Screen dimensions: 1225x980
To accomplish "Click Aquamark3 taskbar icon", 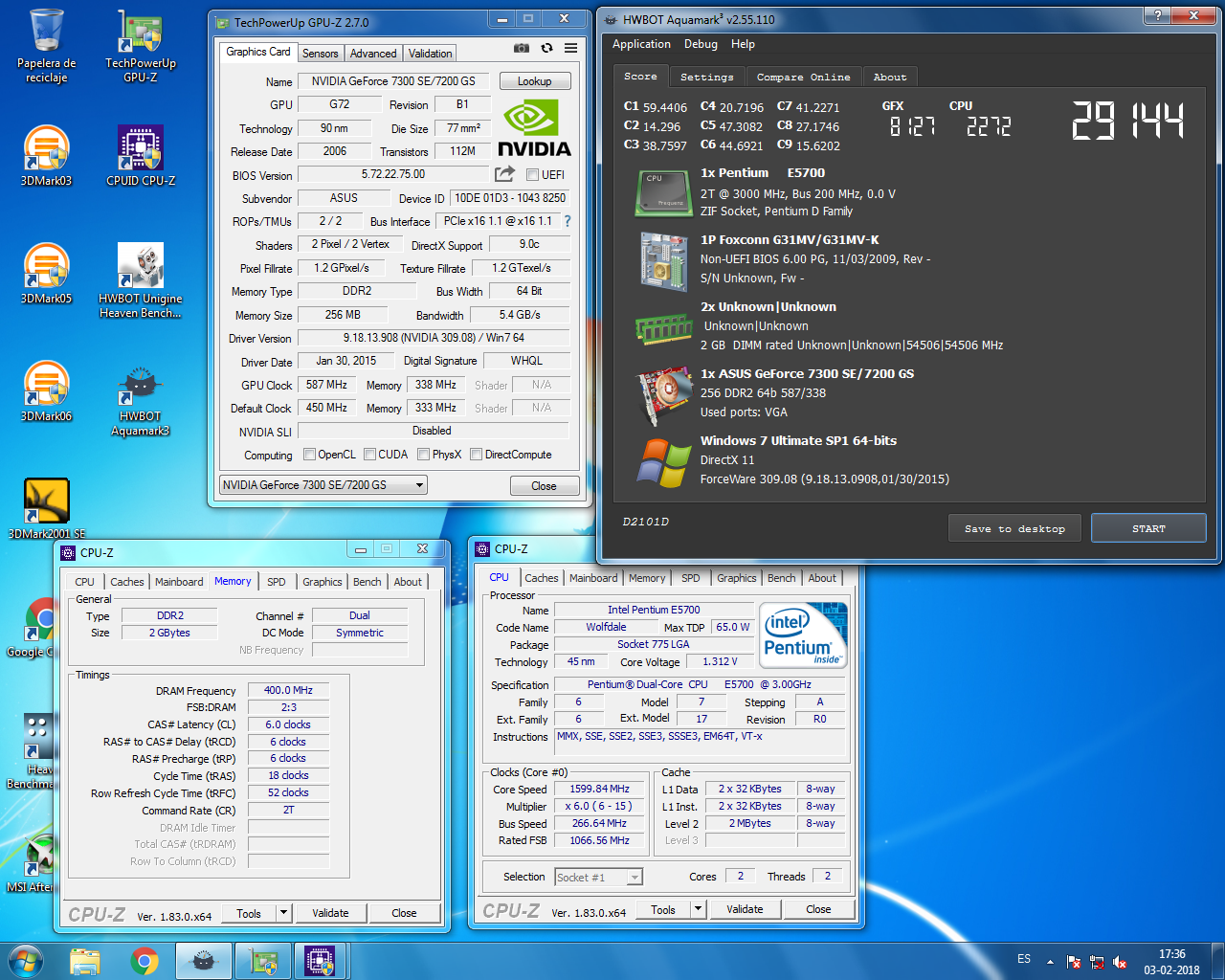I will [204, 961].
